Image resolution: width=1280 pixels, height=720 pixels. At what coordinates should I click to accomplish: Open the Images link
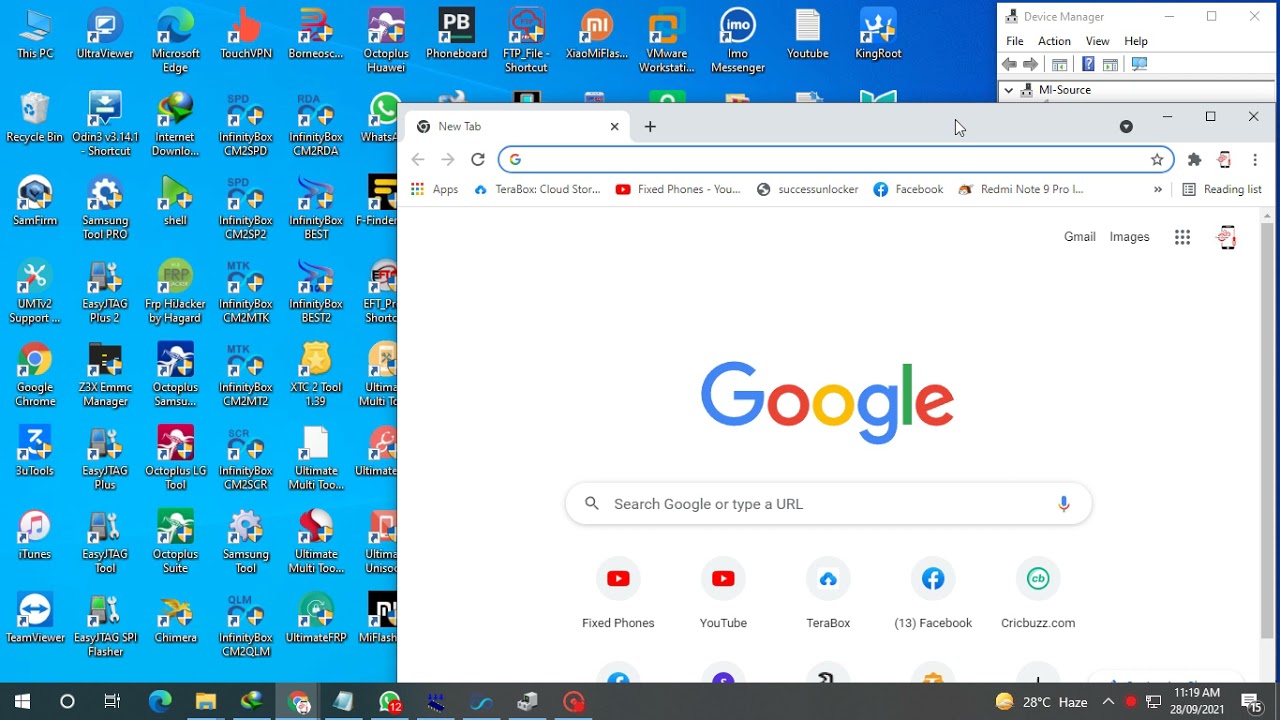point(1129,237)
